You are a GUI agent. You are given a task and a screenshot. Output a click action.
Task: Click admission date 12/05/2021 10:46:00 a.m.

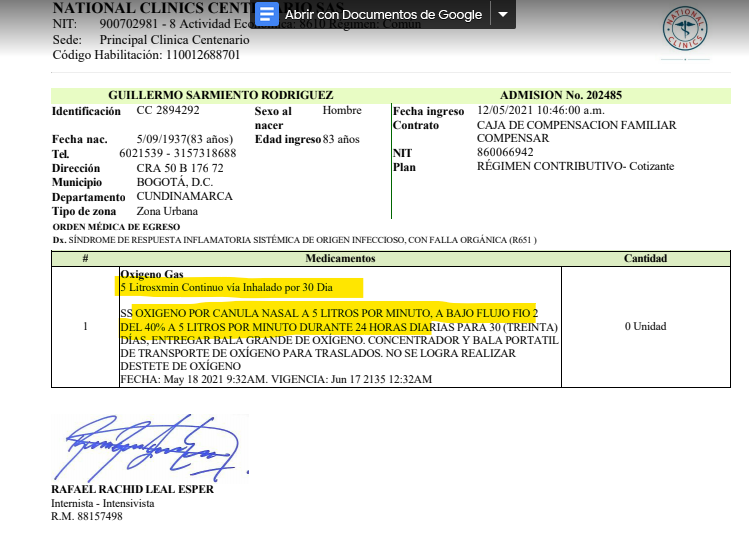click(x=541, y=110)
